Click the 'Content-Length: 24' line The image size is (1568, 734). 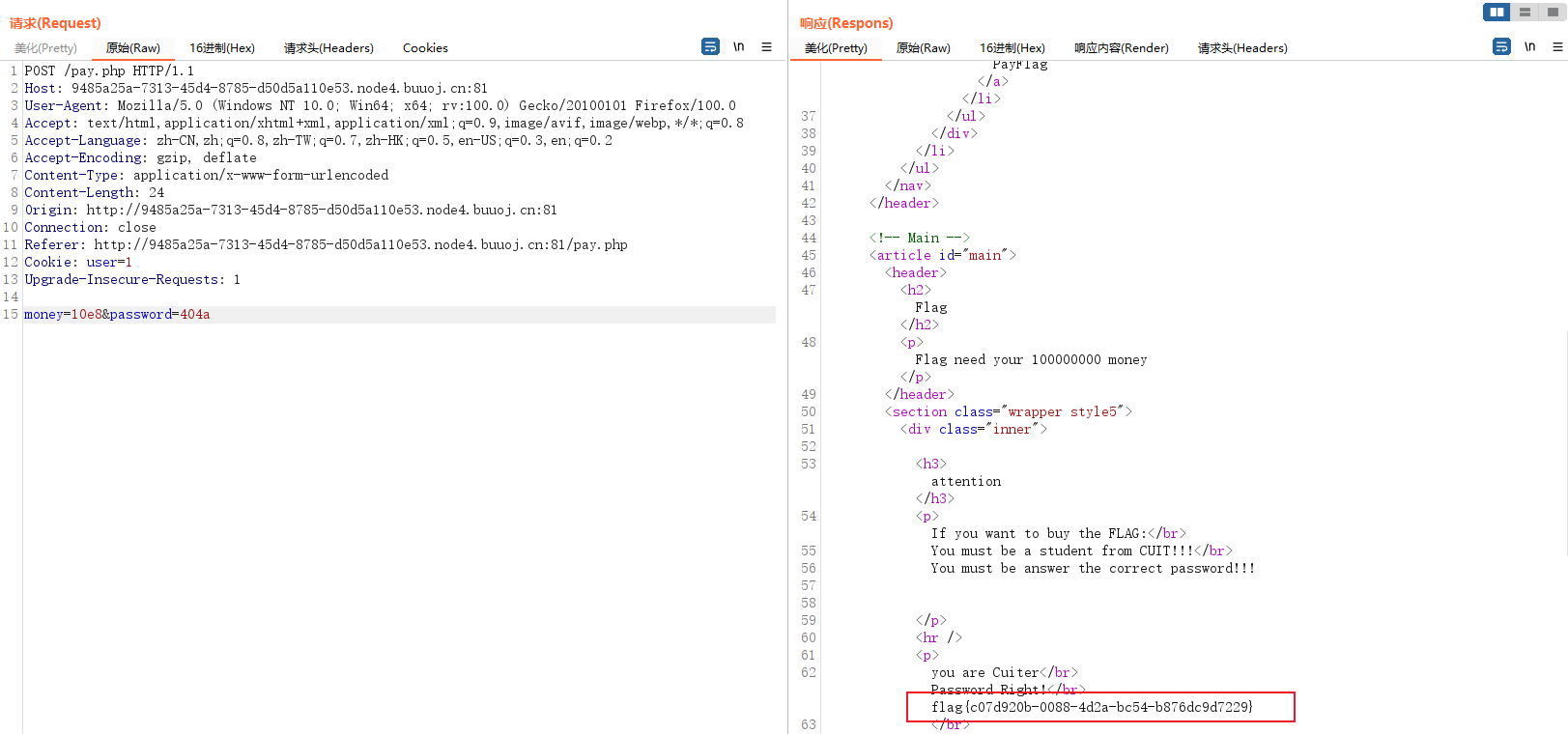94,193
